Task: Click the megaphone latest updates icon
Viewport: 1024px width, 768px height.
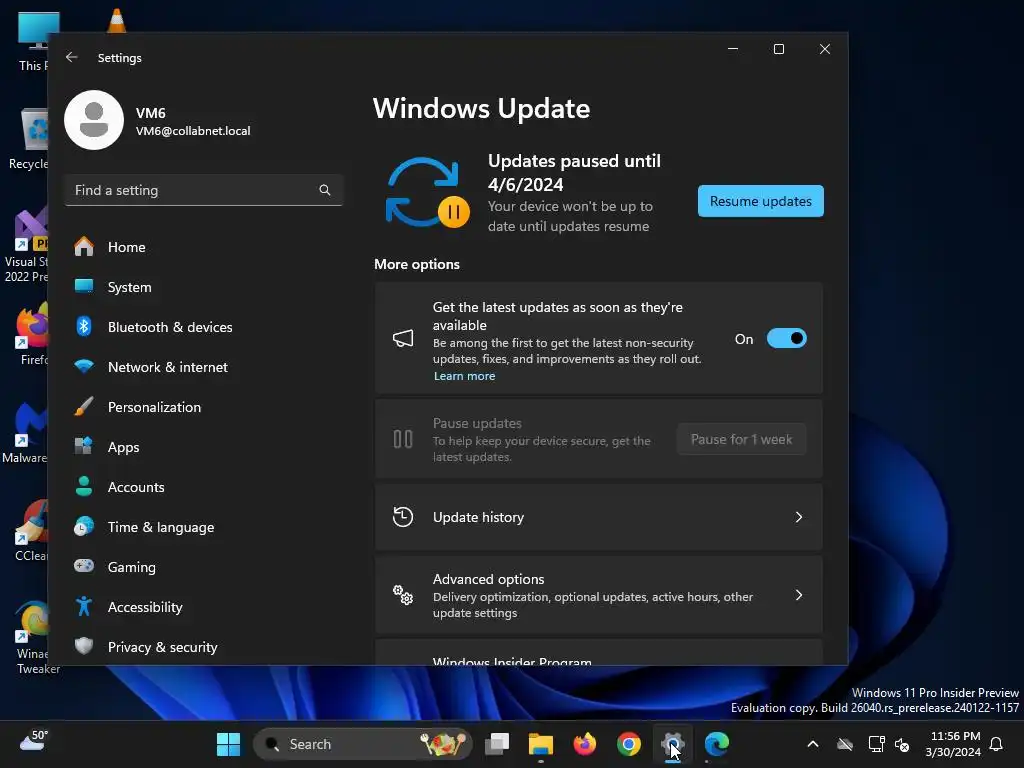Action: tap(402, 338)
